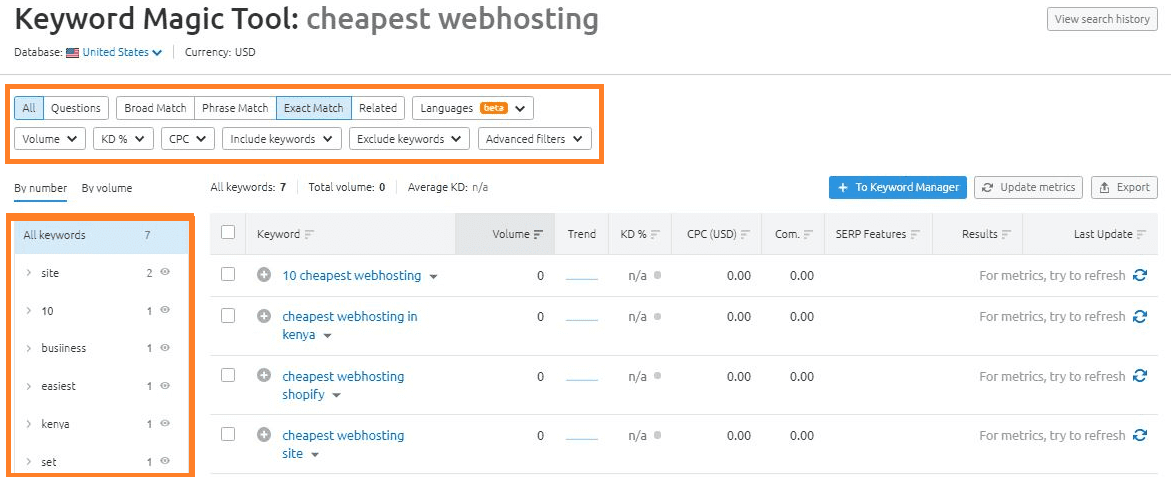Sort by KD % column icon
This screenshot has width=1171, height=477.
tap(655, 234)
